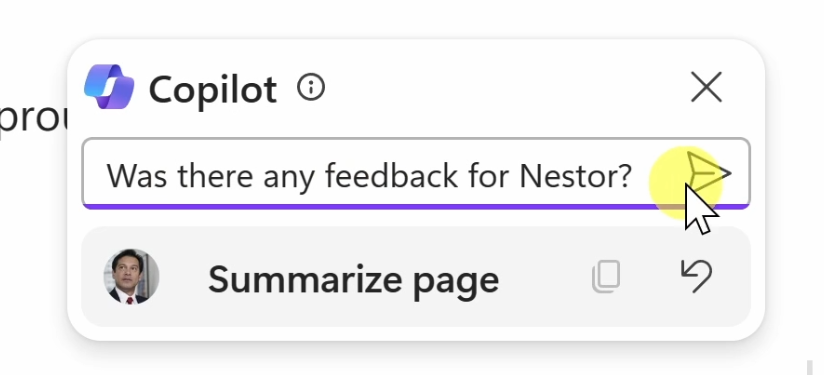Click the Summarize page history row

416,277
